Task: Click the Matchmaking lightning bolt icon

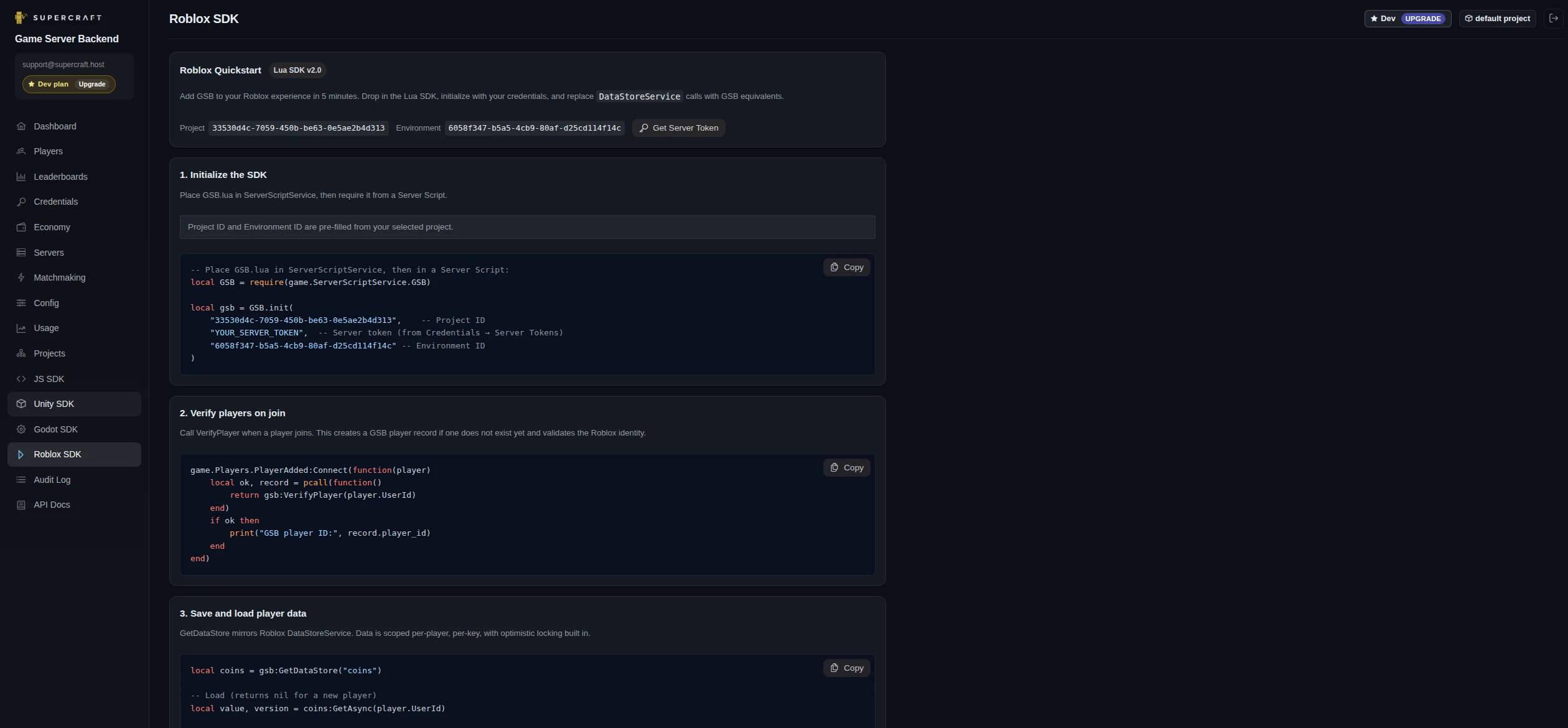Action: point(21,278)
